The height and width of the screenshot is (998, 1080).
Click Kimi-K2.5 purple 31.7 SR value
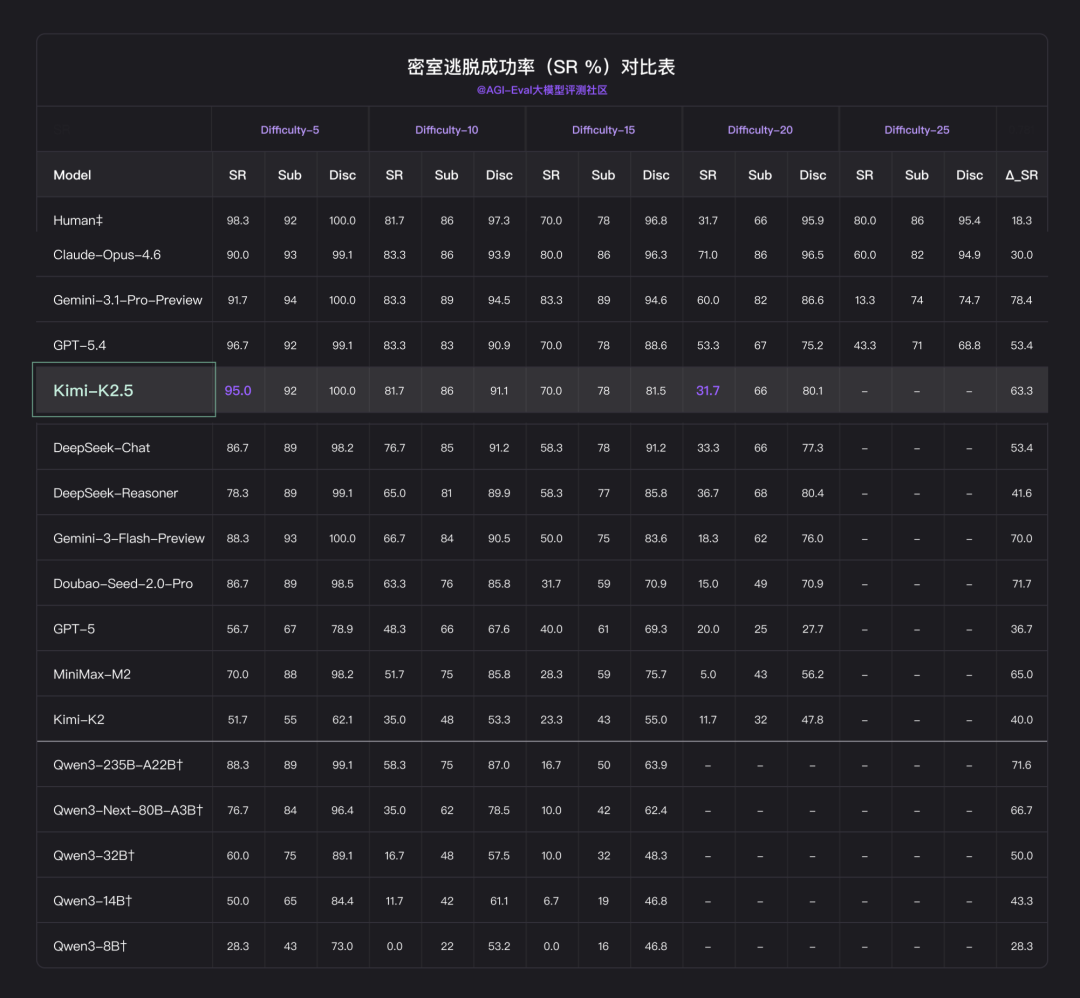tap(707, 391)
